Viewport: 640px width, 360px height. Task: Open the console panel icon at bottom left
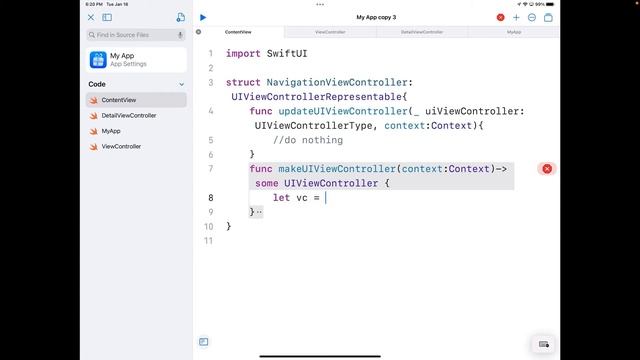pos(204,342)
